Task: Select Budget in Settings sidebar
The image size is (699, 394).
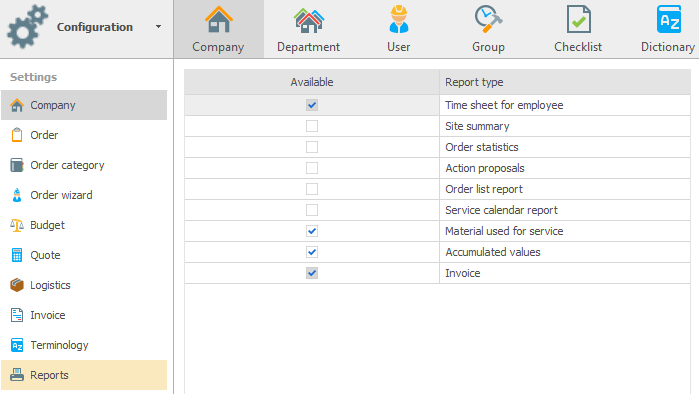Action: (x=84, y=225)
